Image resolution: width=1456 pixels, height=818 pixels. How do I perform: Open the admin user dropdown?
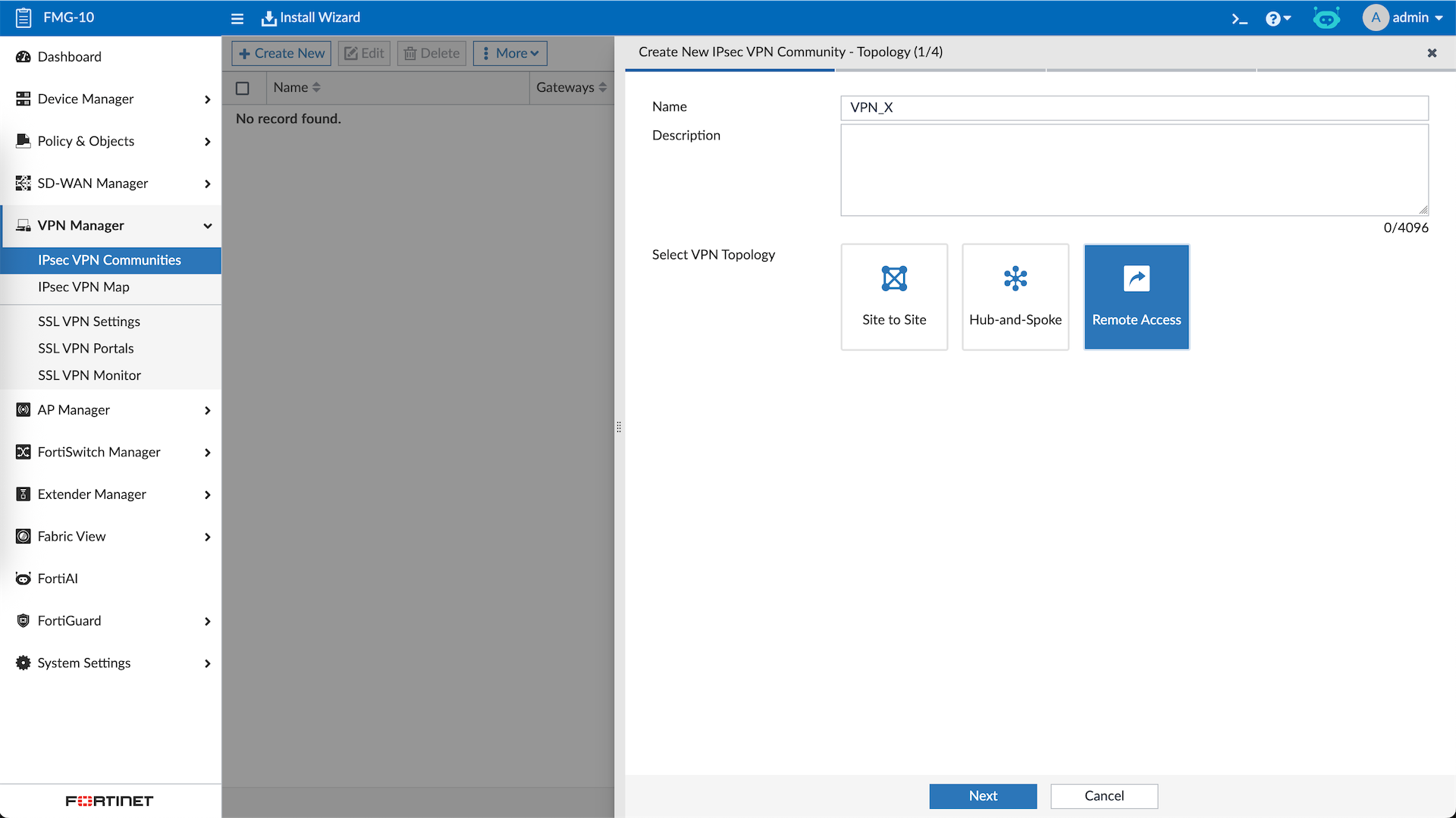point(1403,17)
